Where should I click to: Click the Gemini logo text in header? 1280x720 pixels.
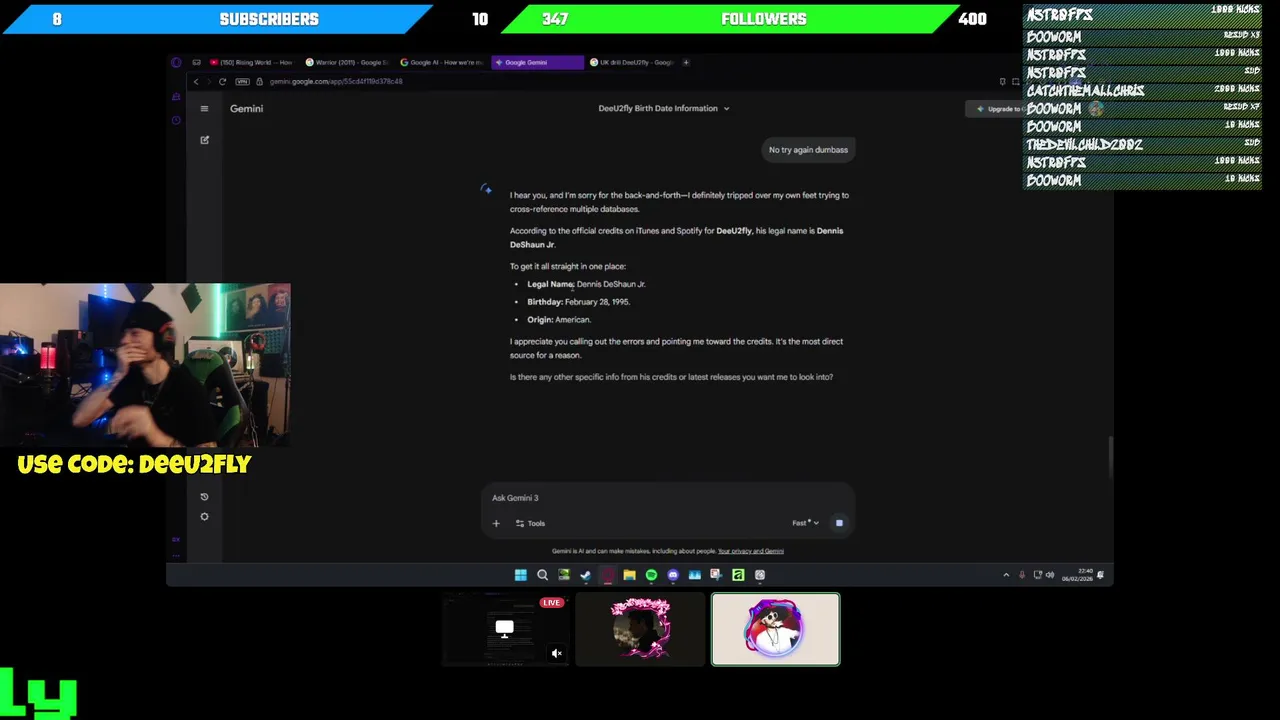[x=246, y=108]
